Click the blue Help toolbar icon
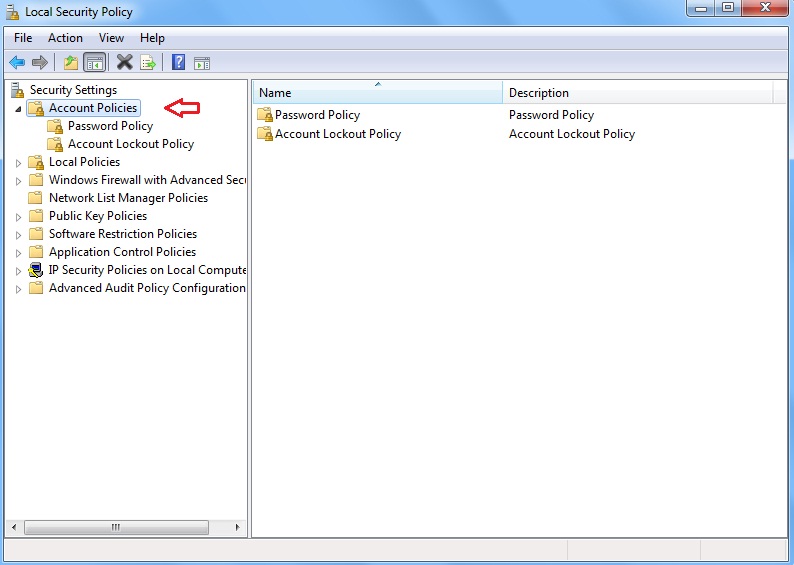The width and height of the screenshot is (794, 565). [178, 62]
